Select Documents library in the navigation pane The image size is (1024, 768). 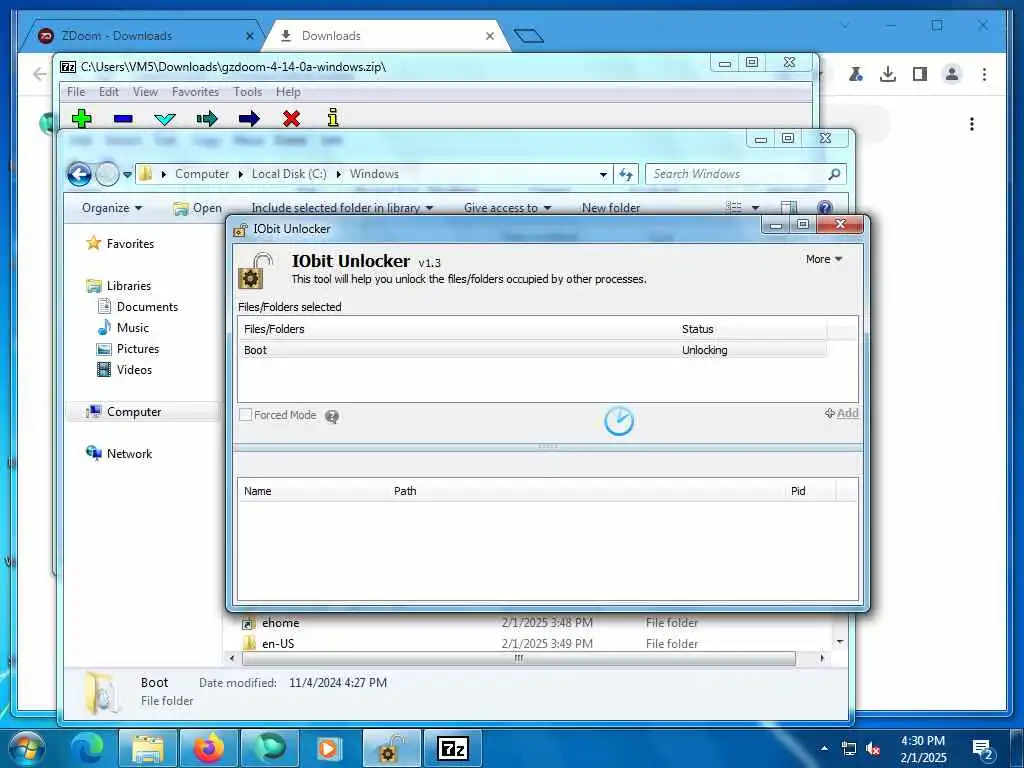click(147, 306)
